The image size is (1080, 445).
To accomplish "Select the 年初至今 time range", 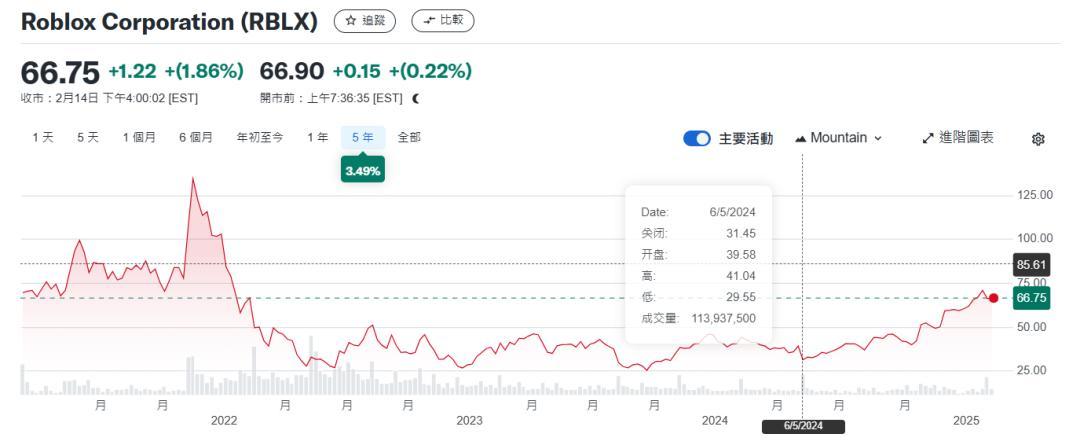I will point(260,138).
